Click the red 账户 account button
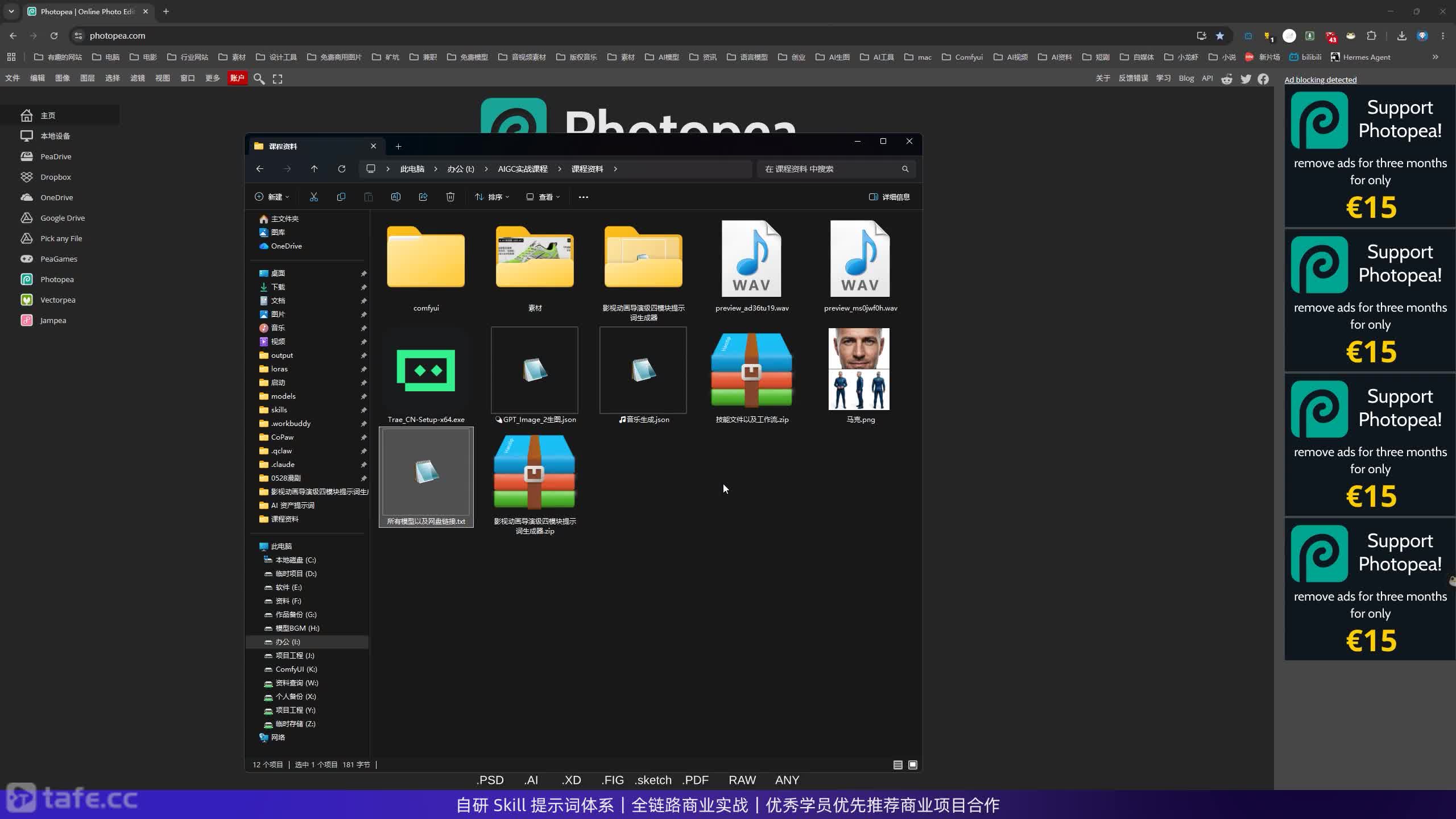 [x=237, y=78]
